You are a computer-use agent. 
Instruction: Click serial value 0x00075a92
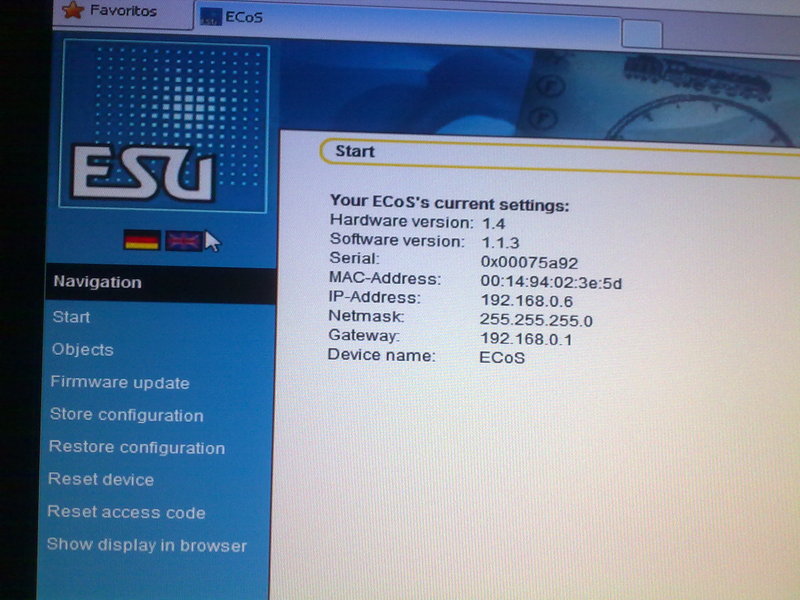(529, 263)
